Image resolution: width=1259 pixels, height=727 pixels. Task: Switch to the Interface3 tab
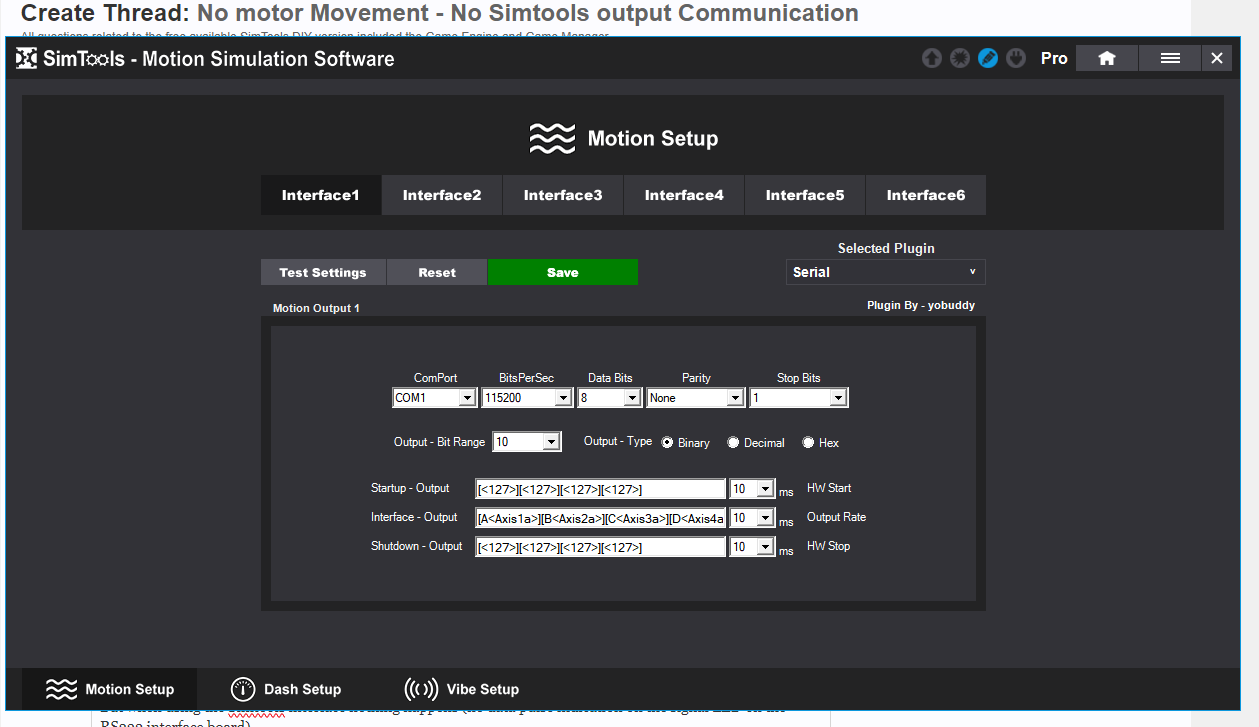563,195
